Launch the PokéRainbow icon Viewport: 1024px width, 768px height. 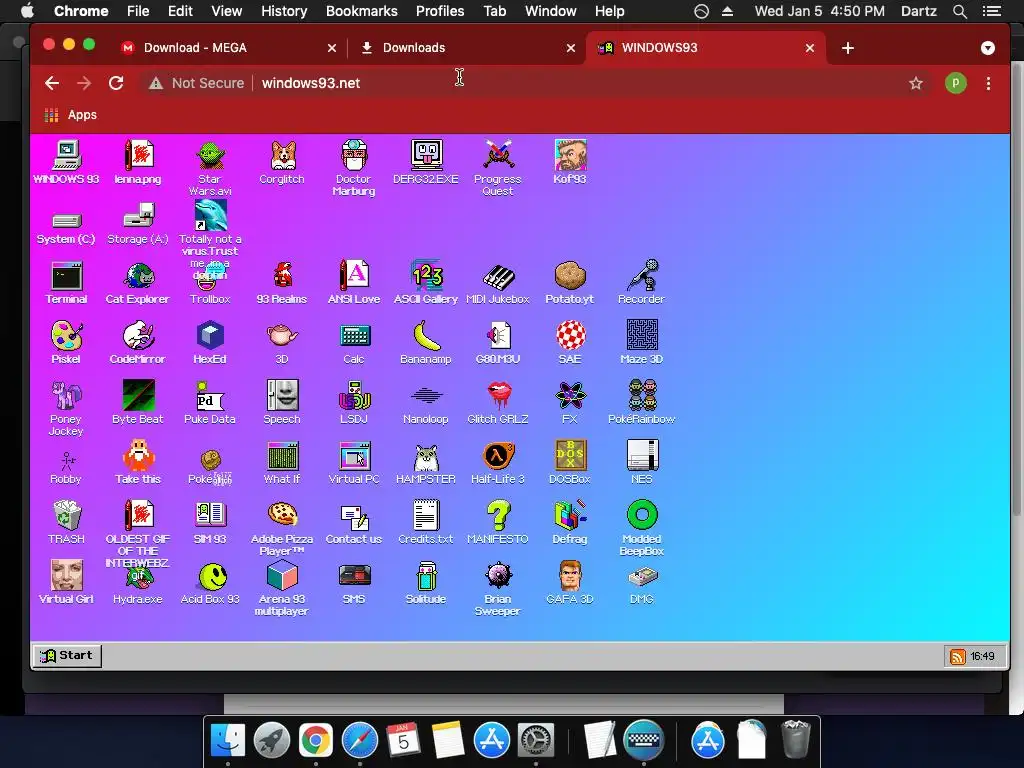pos(641,403)
